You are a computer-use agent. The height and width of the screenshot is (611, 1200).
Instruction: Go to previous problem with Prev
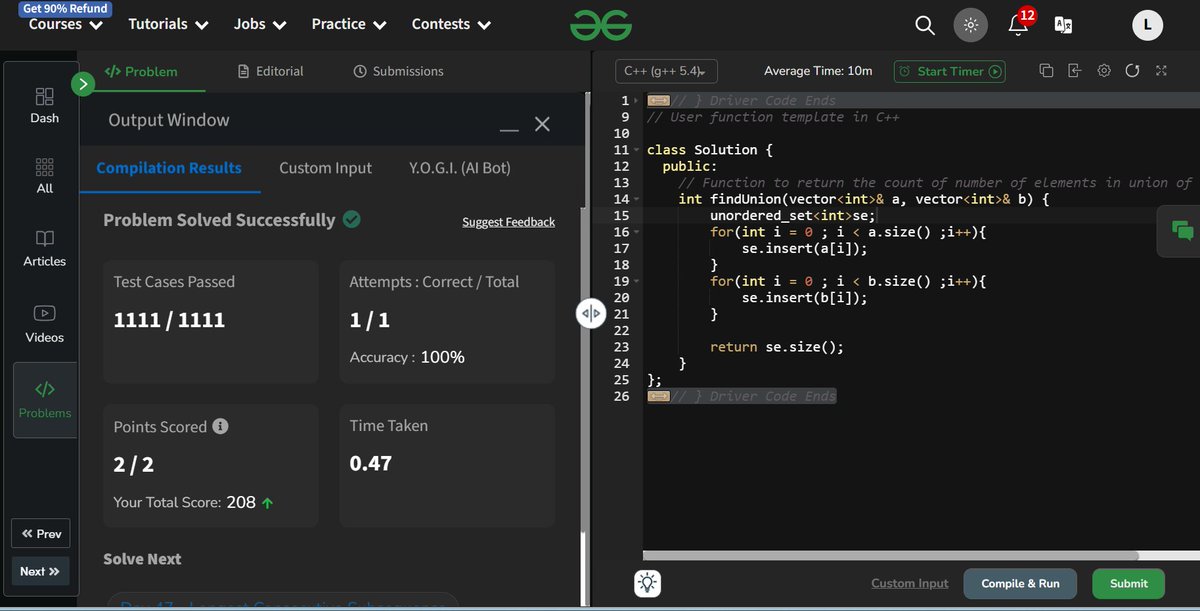coord(41,534)
